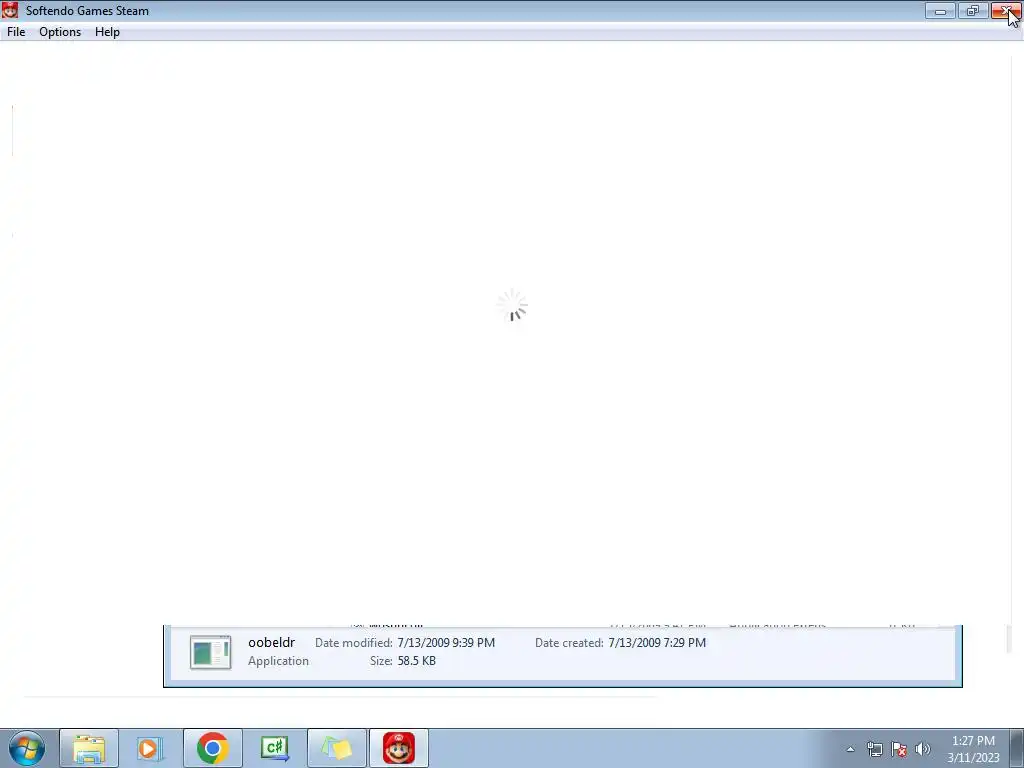Open the File menu
This screenshot has height=768, width=1024.
[x=16, y=32]
